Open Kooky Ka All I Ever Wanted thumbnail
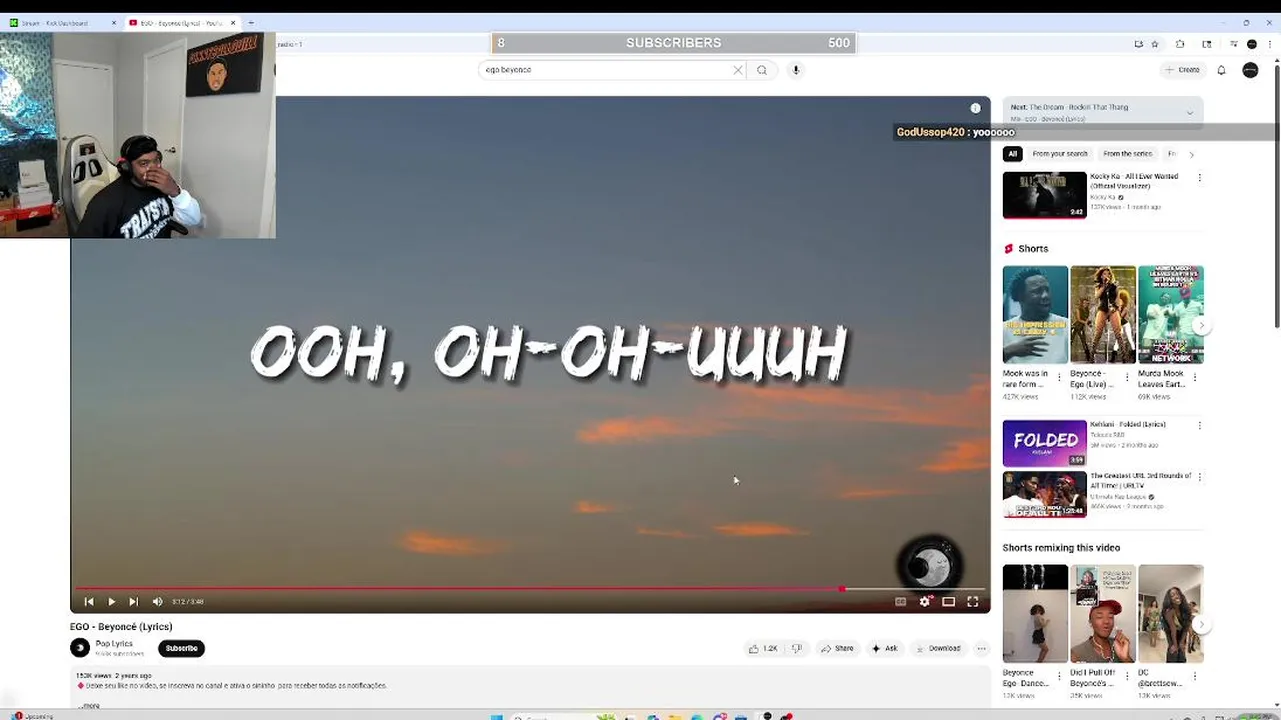 [x=1044, y=195]
